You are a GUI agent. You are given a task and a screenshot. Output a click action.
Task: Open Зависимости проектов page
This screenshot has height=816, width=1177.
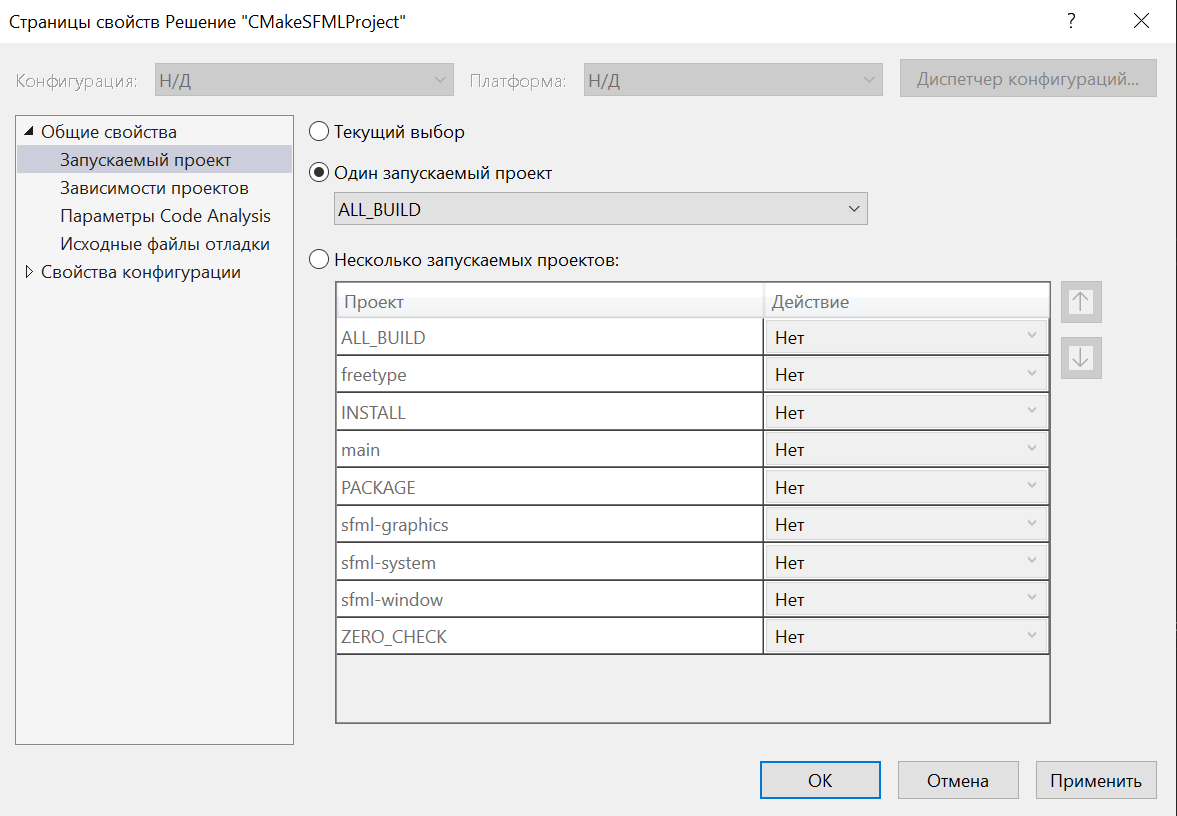point(154,188)
